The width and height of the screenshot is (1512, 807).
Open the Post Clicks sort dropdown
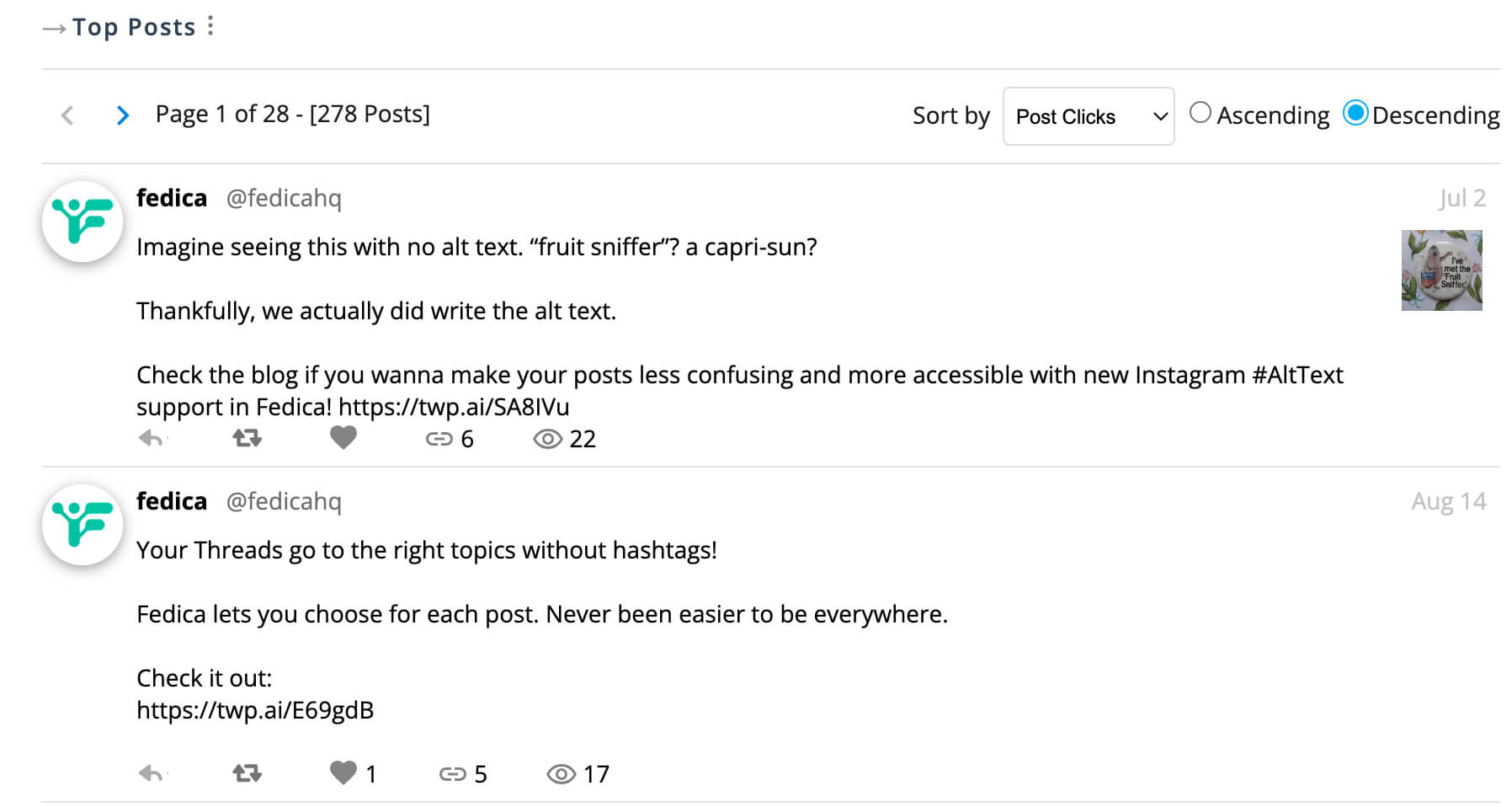[x=1088, y=116]
